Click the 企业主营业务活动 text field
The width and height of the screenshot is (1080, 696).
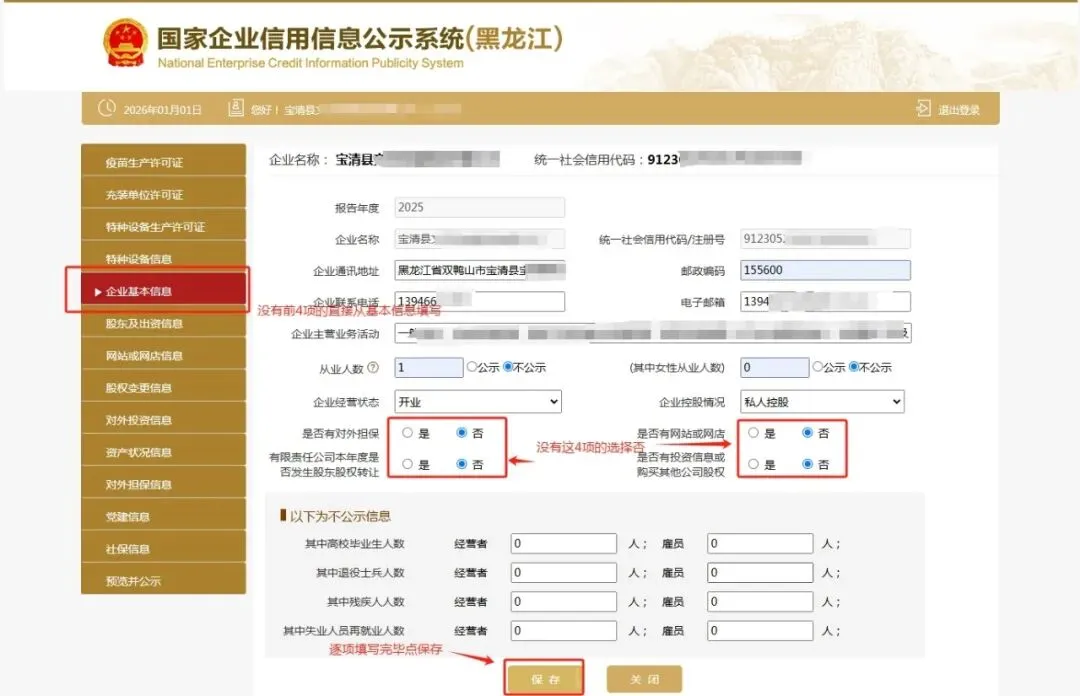(x=653, y=333)
